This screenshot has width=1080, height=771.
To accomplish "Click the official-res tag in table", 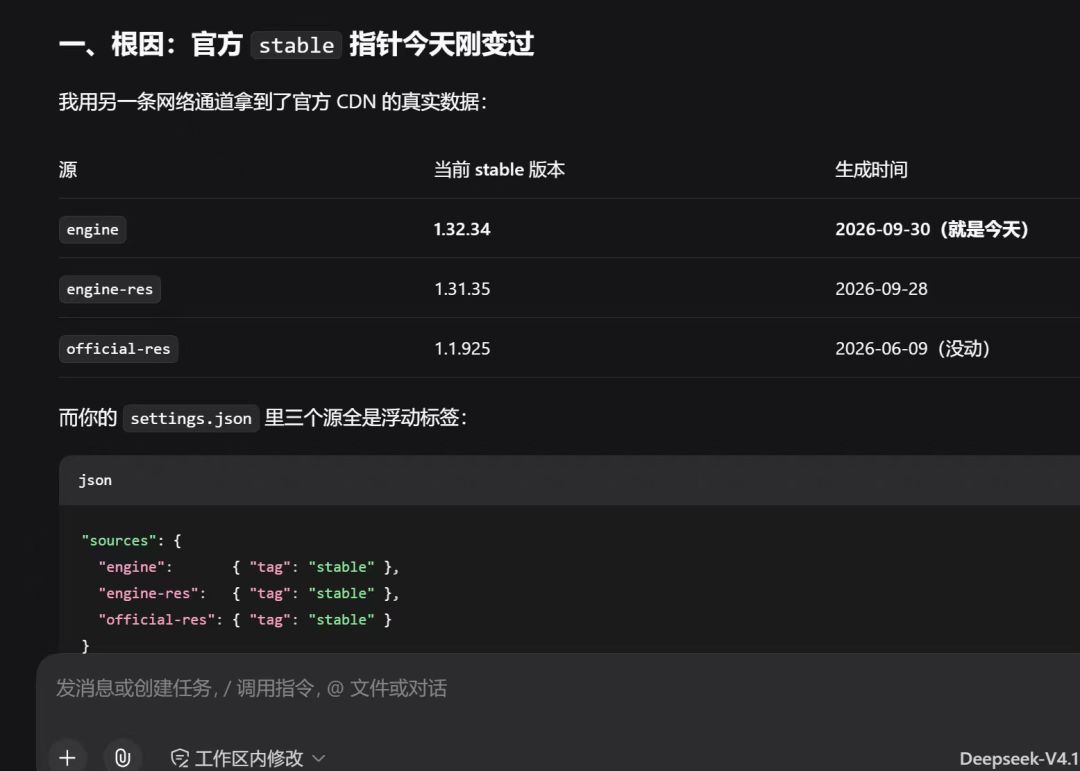I will pyautogui.click(x=118, y=349).
